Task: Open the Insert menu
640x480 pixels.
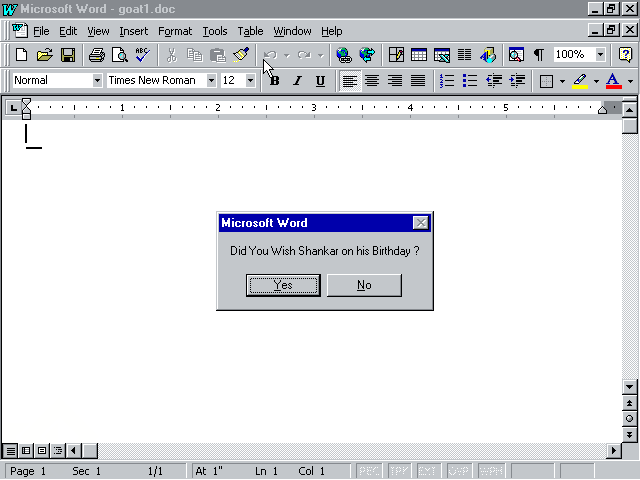Action: [133, 31]
